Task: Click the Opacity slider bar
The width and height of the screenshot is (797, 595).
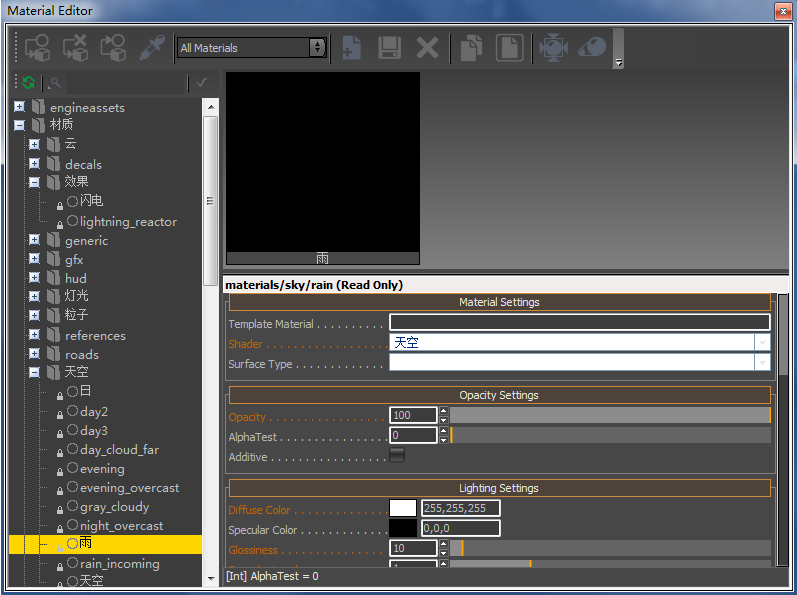Action: click(x=610, y=415)
